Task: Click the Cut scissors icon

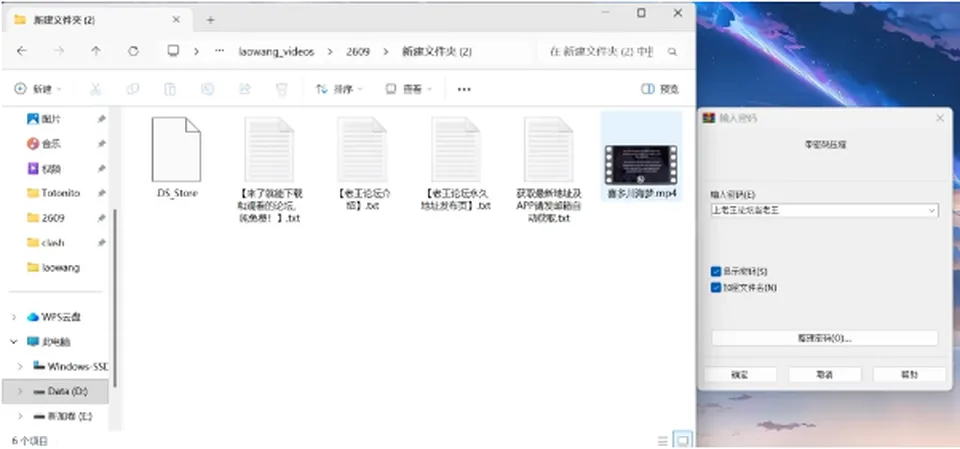Action: (x=95, y=89)
